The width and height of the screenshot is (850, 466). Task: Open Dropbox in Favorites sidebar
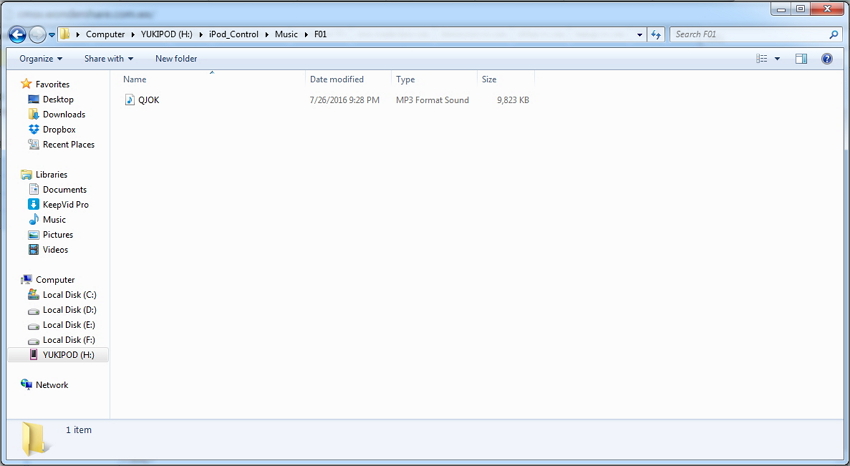pos(59,129)
